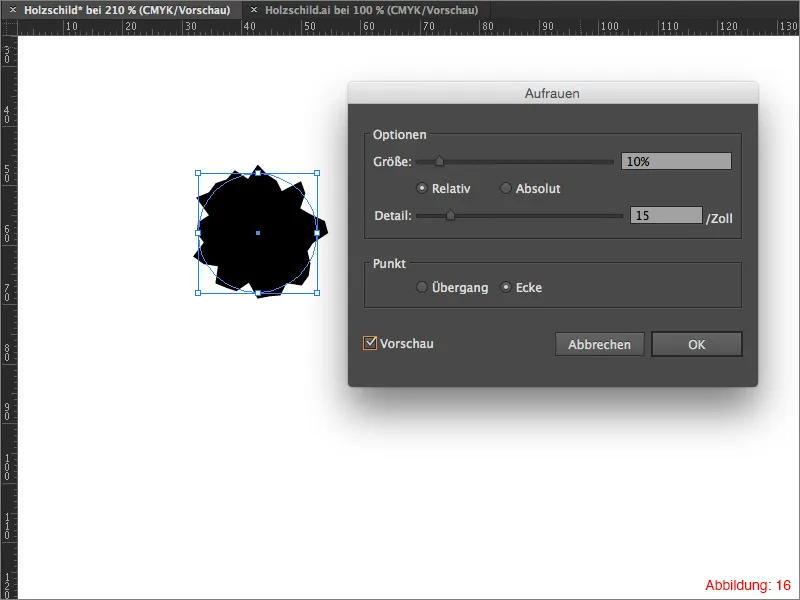Switch to Holzschild.ai bei 100 % tab
Image resolution: width=800 pixels, height=600 pixels.
click(x=371, y=10)
